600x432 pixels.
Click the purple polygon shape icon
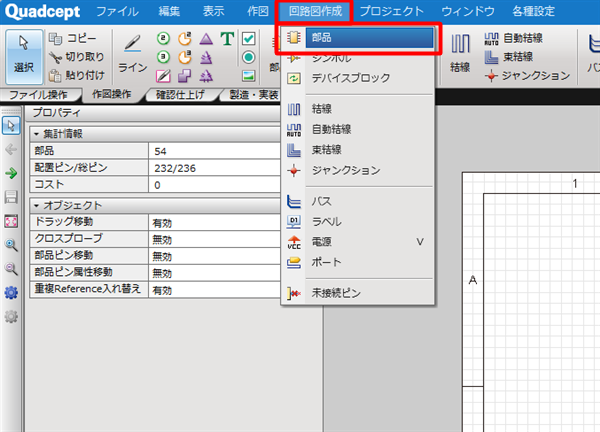coord(185,76)
